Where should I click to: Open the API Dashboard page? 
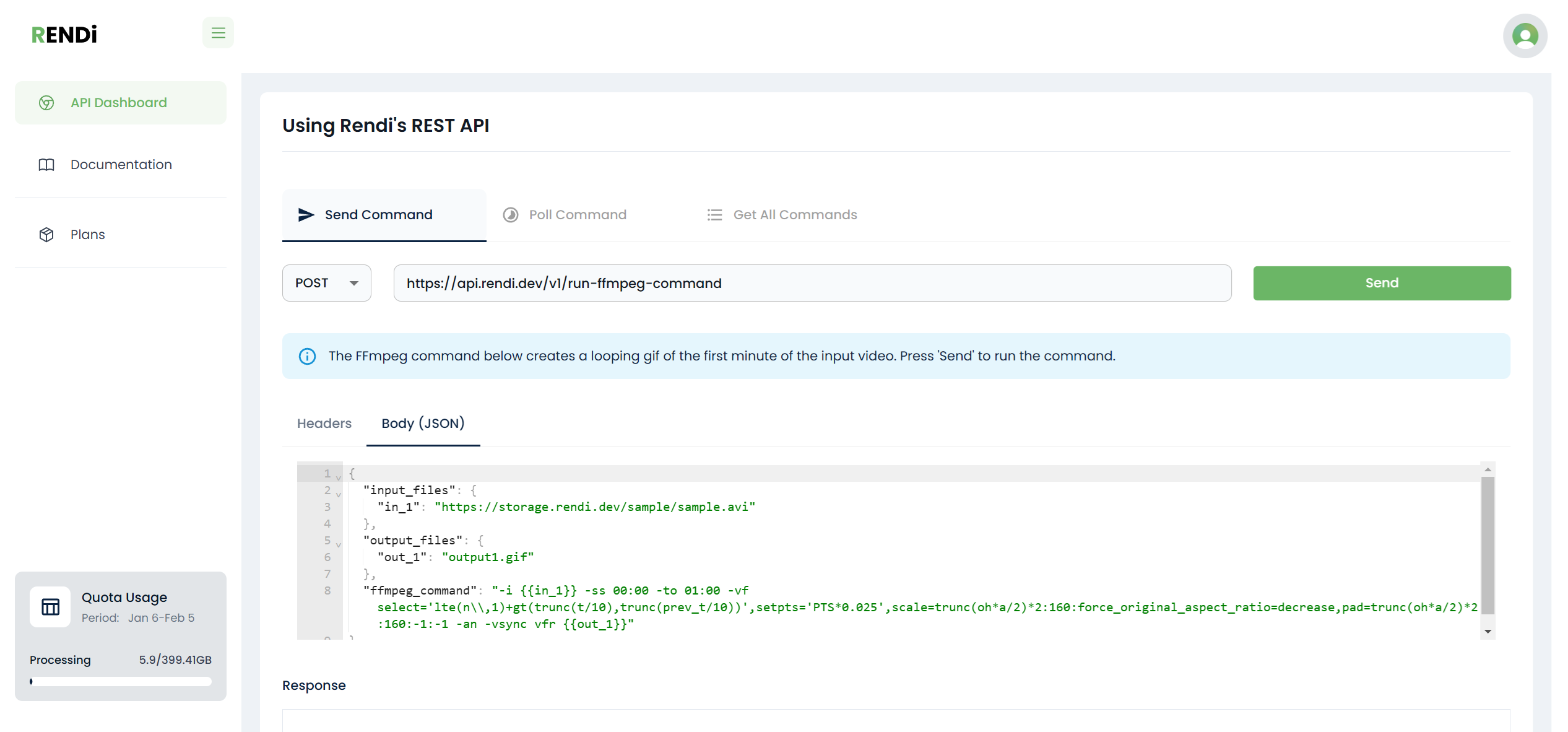click(121, 103)
